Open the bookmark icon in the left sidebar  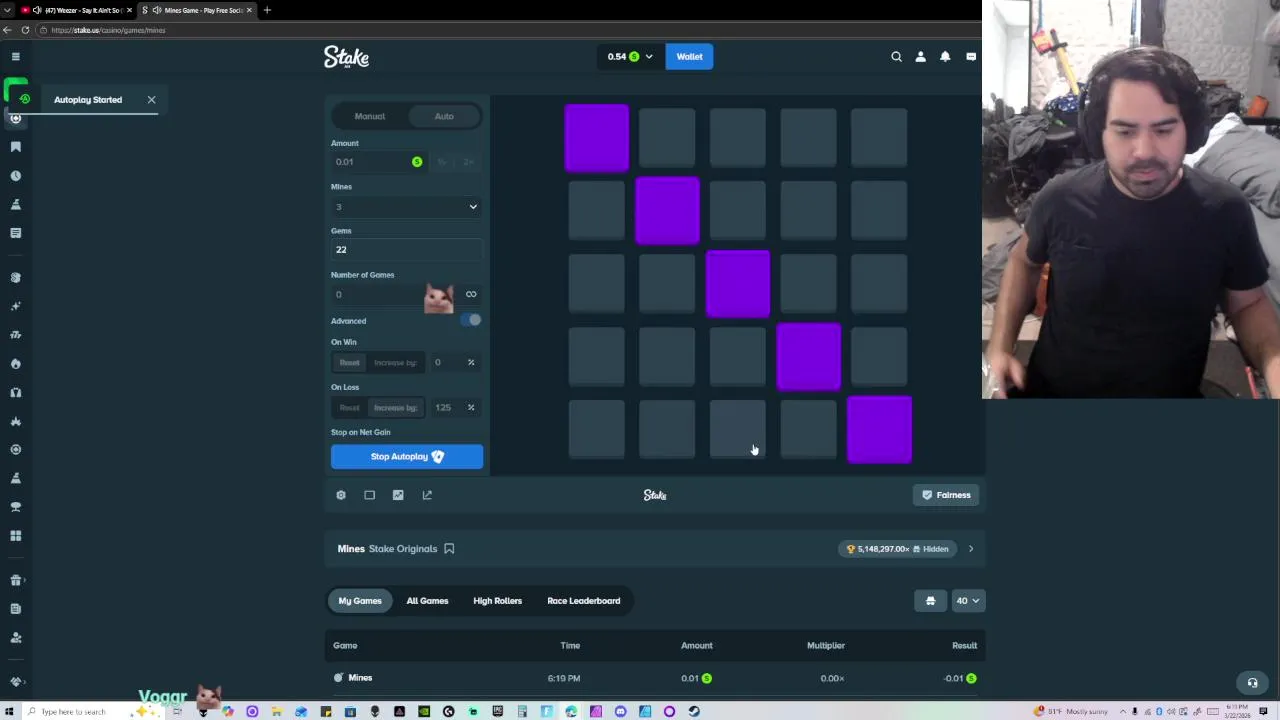click(15, 147)
